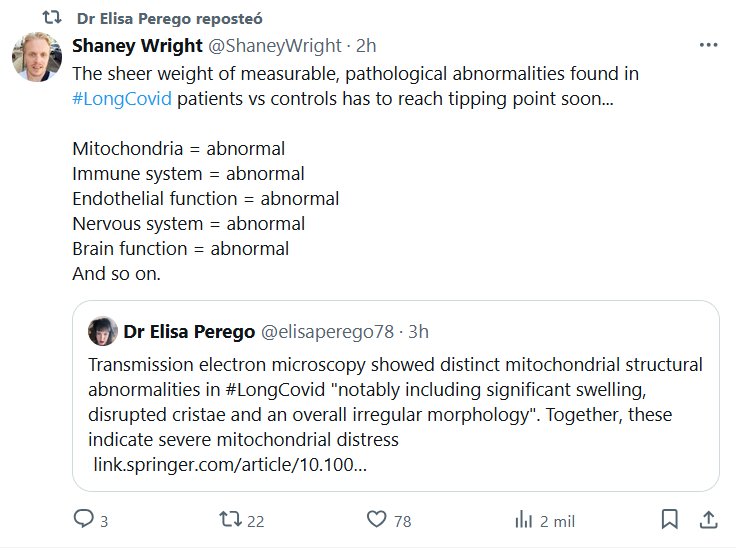This screenshot has width=736, height=550.
Task: Open the three-dot more options menu
Action: (x=708, y=46)
